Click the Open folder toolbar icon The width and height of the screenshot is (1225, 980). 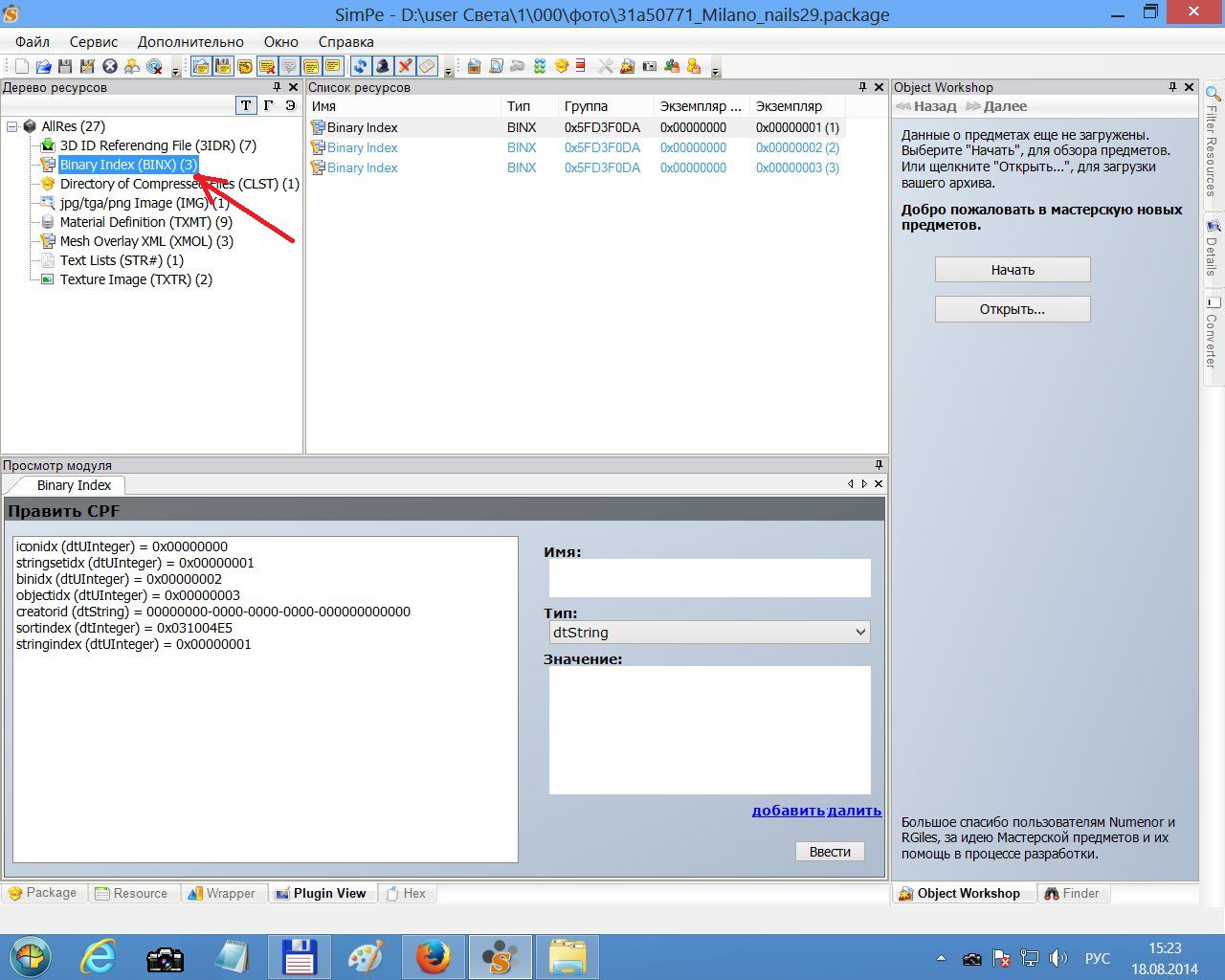pos(44,66)
